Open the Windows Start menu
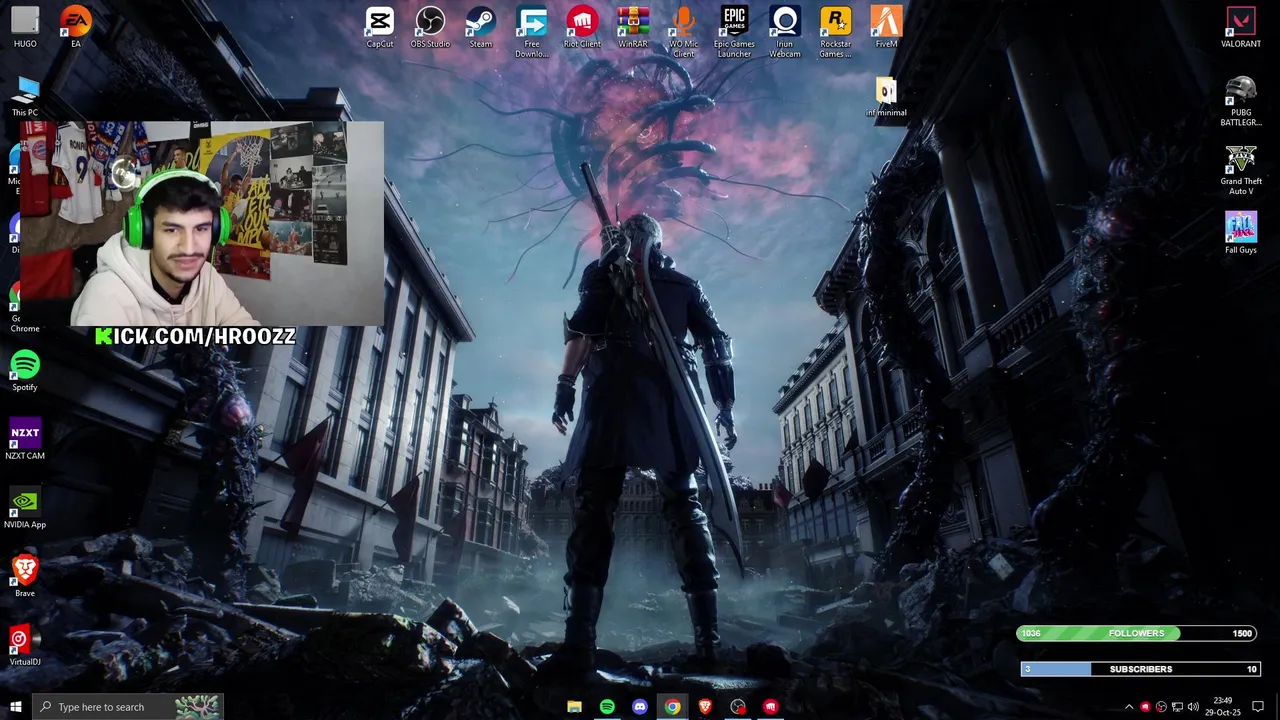The image size is (1280, 720). [x=15, y=707]
